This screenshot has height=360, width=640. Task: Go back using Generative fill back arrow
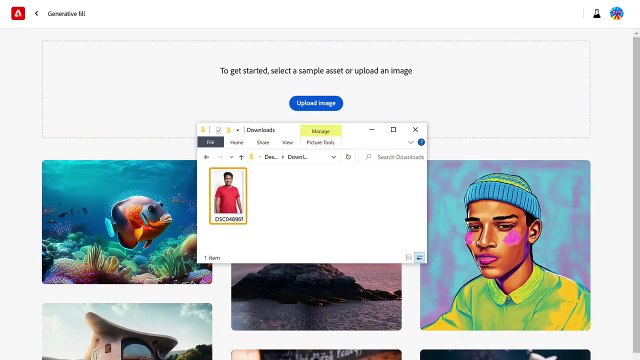[37, 13]
